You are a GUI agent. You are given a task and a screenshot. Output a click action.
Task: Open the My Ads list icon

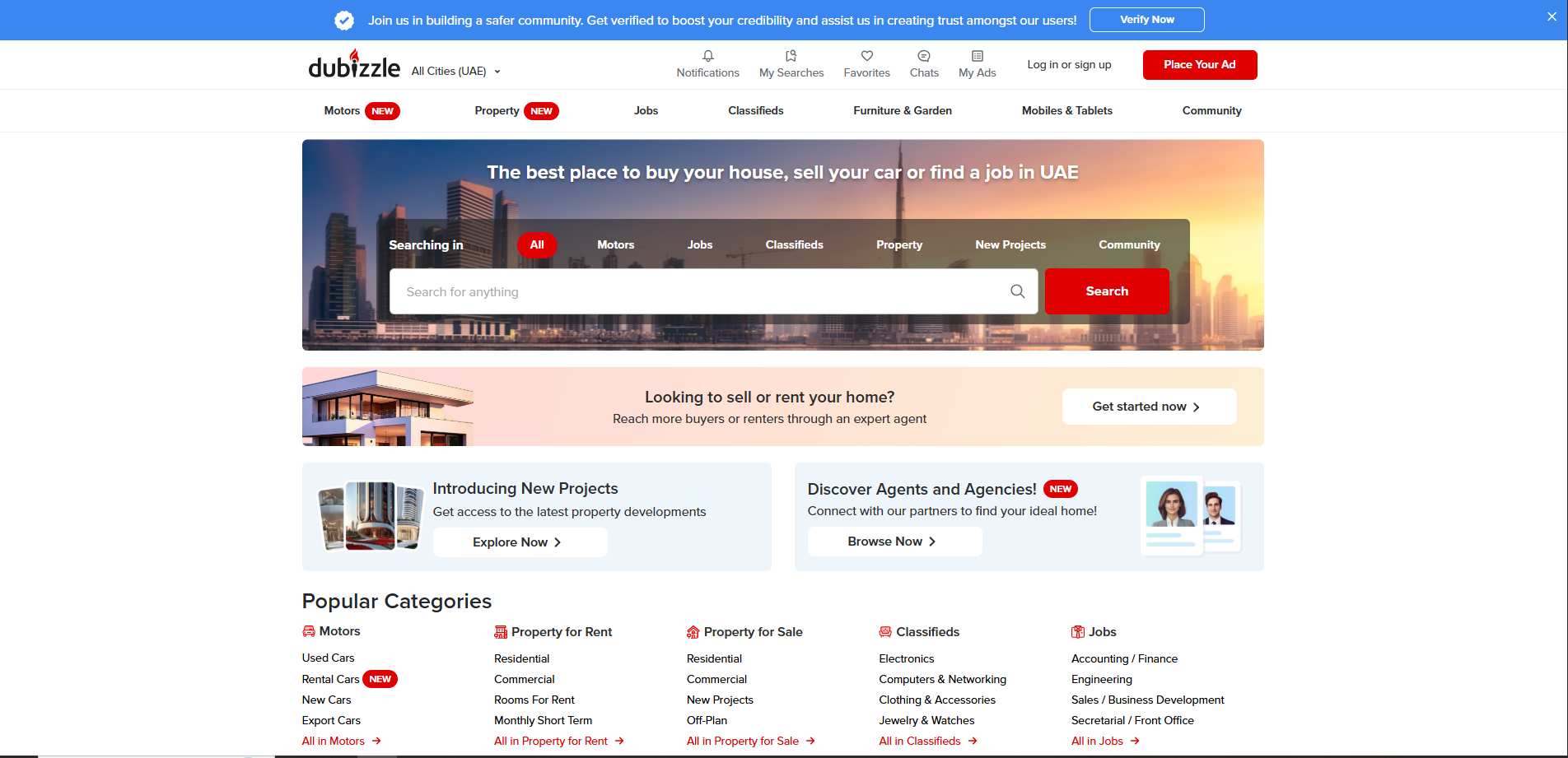[977, 56]
